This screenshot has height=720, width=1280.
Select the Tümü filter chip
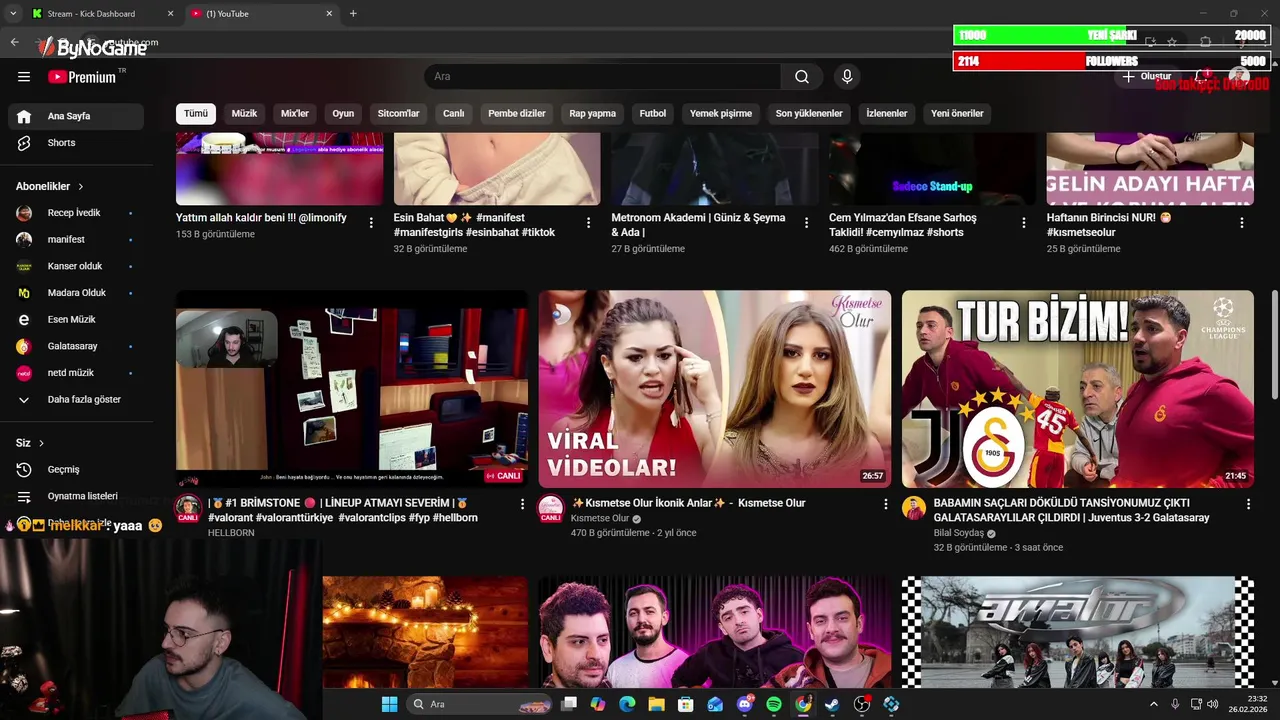pos(196,113)
